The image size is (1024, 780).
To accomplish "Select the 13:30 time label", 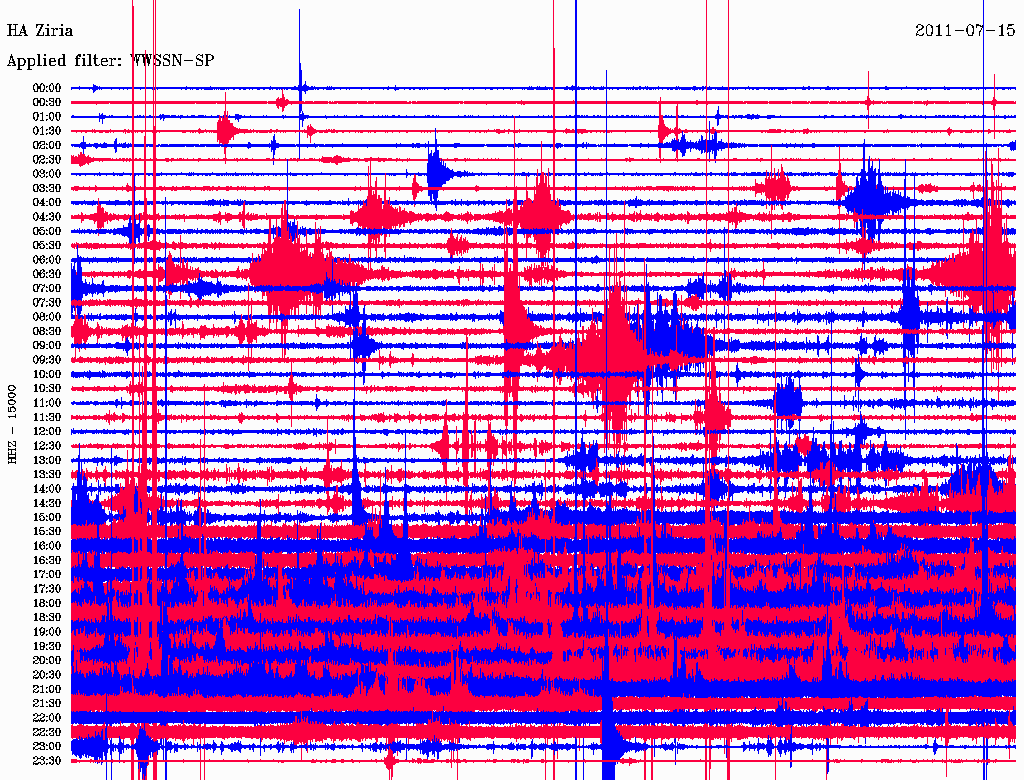I will (x=47, y=474).
